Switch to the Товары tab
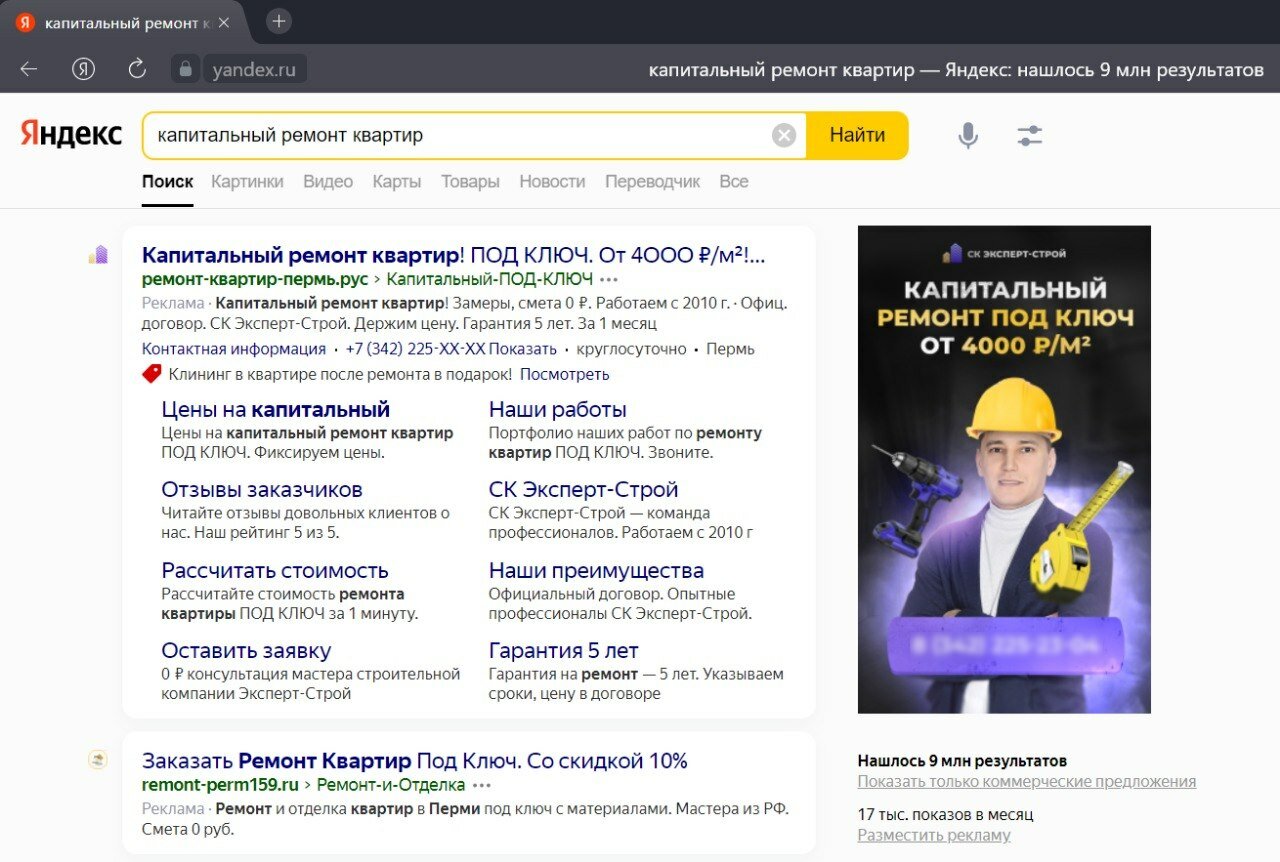The height and width of the screenshot is (862, 1280). (x=470, y=182)
